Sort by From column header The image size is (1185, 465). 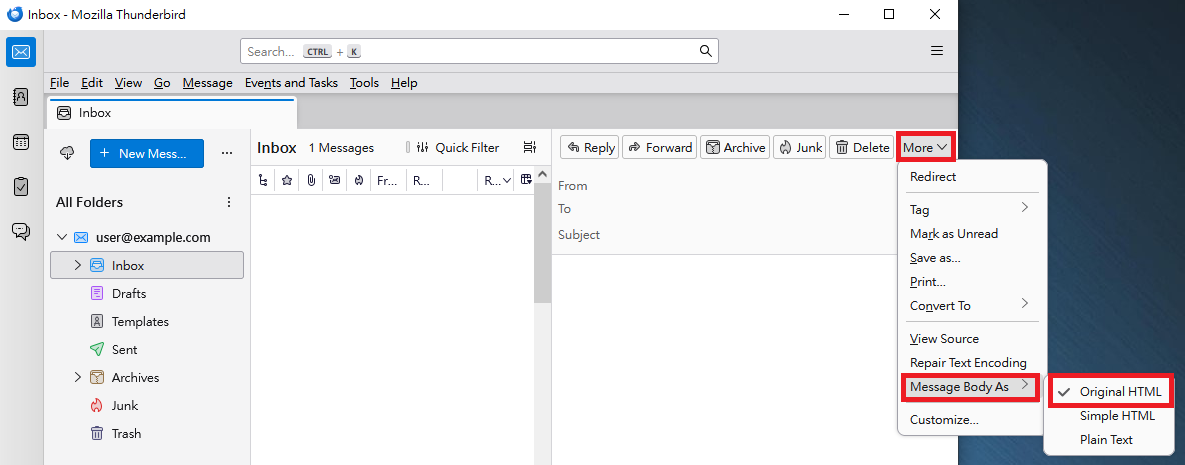[388, 181]
